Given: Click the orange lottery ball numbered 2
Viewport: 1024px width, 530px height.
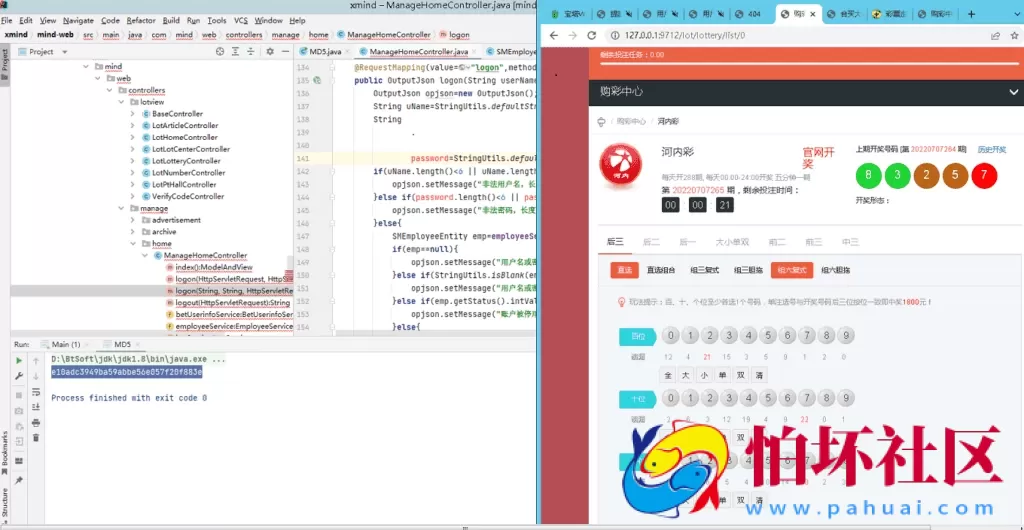Looking at the screenshot, I should 927,177.
